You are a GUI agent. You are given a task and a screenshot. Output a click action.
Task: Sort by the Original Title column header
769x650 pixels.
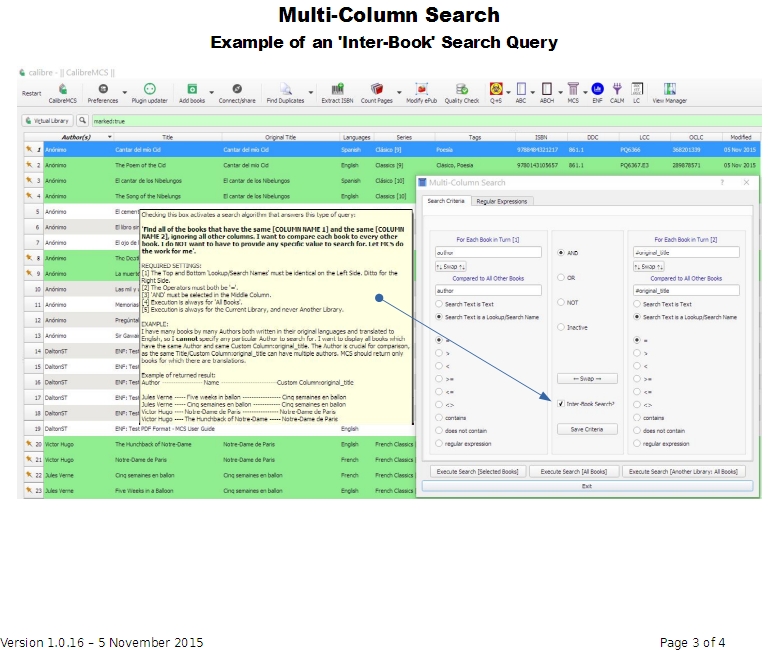click(281, 137)
